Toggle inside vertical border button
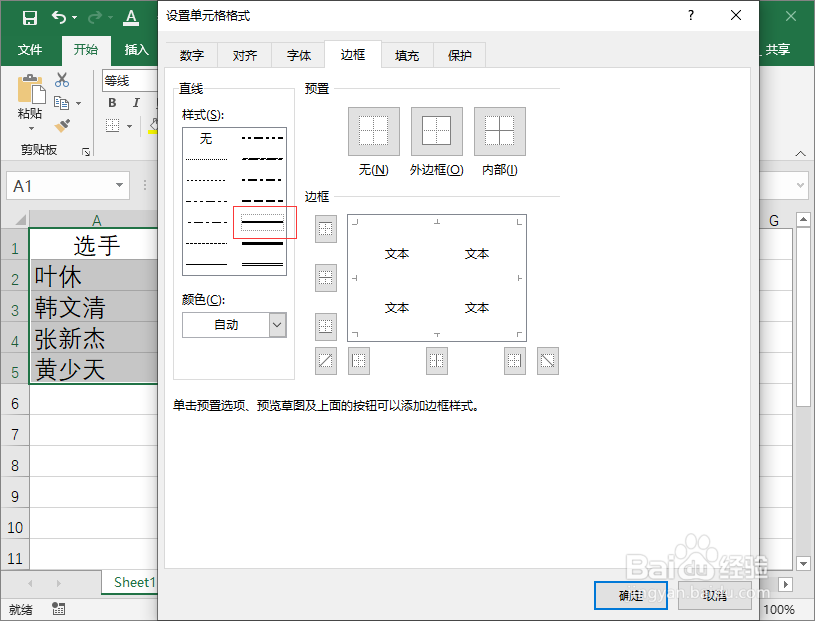Viewport: 815px width, 621px height. 437,361
